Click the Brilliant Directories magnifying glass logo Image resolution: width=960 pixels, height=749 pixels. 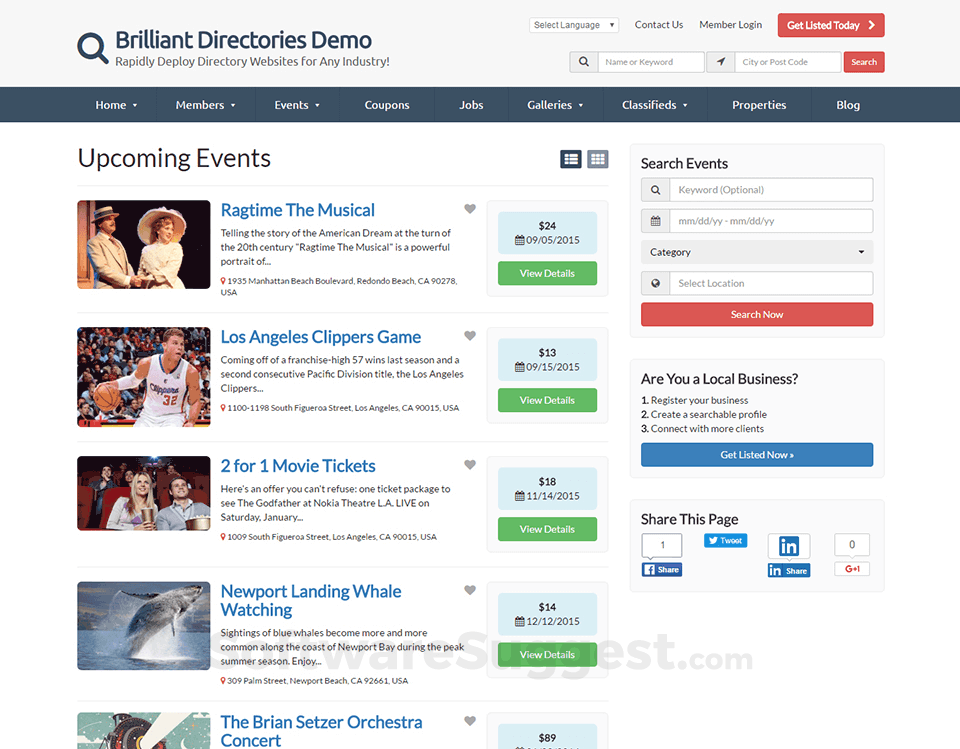(x=92, y=47)
